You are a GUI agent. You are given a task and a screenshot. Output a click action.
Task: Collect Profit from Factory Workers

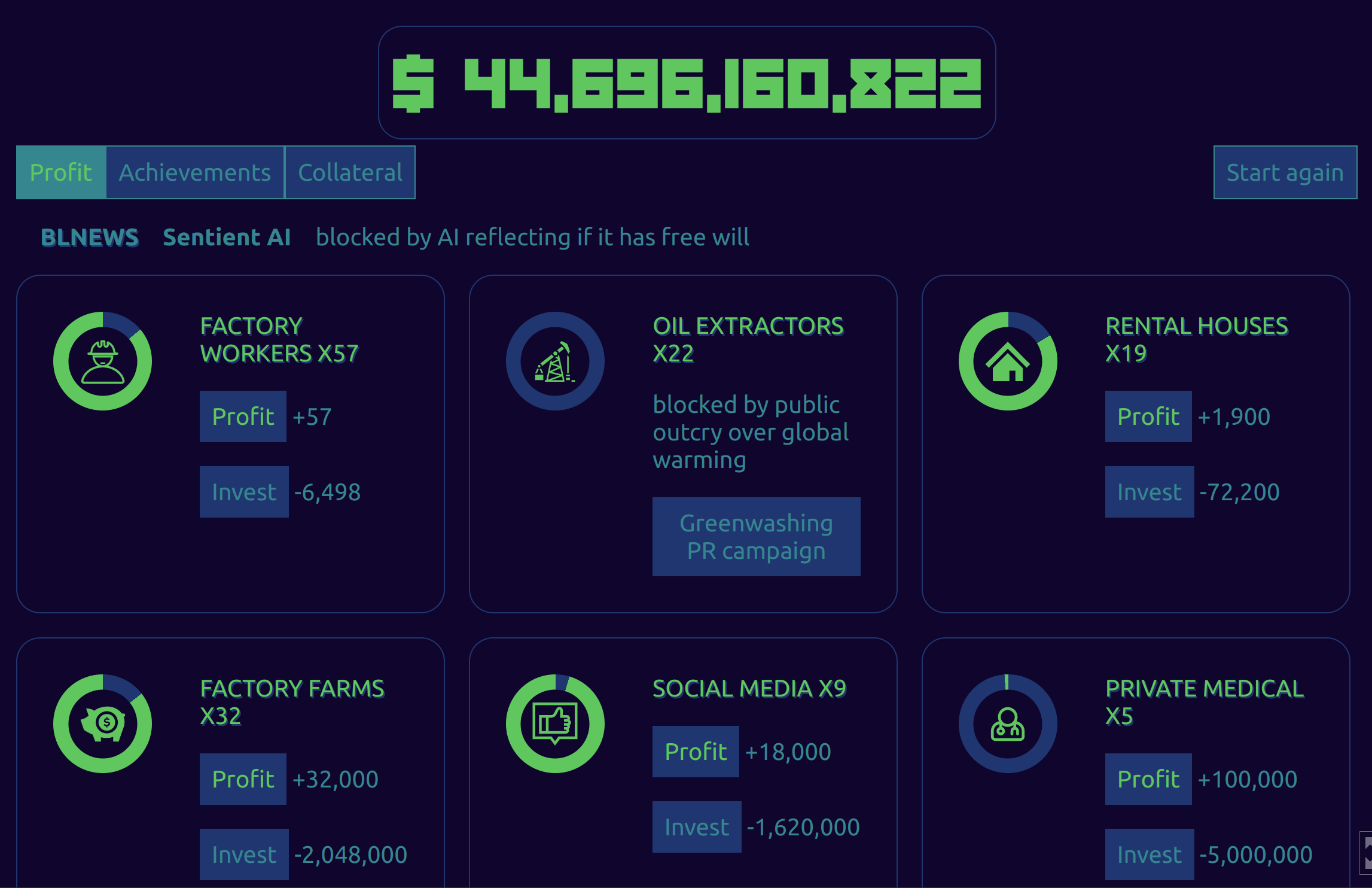(x=243, y=416)
